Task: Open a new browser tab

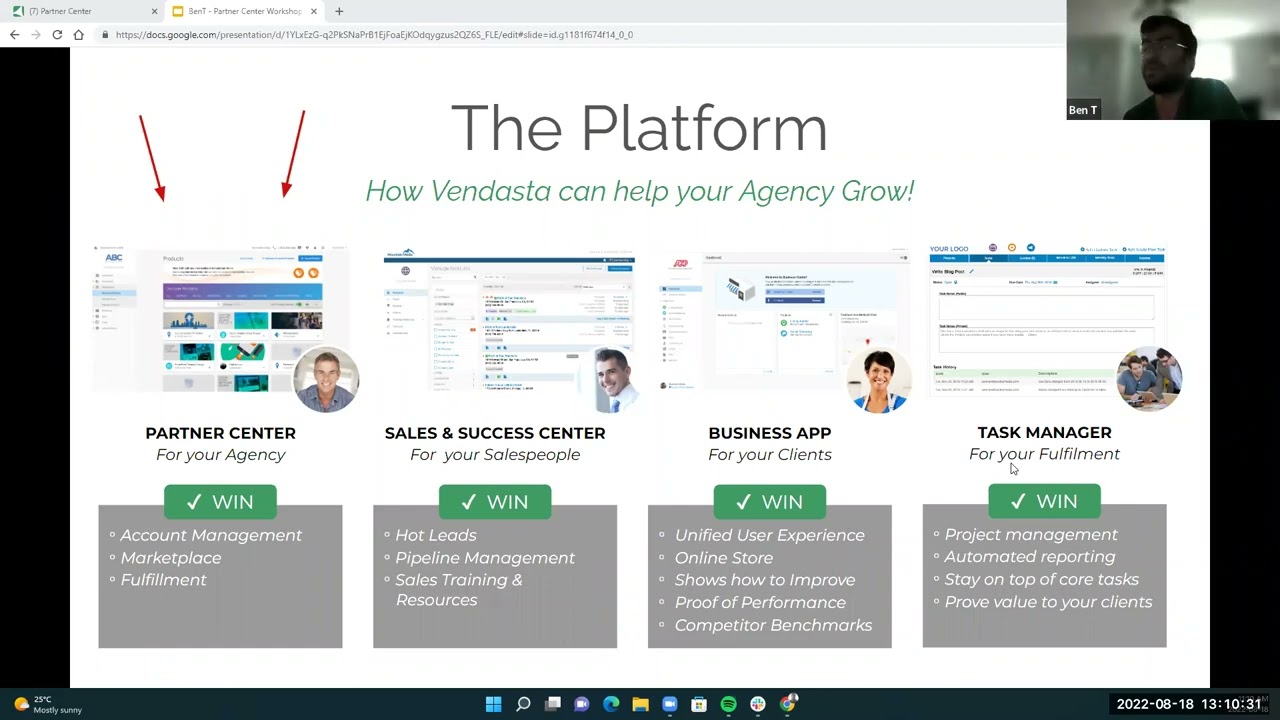Action: 339,11
